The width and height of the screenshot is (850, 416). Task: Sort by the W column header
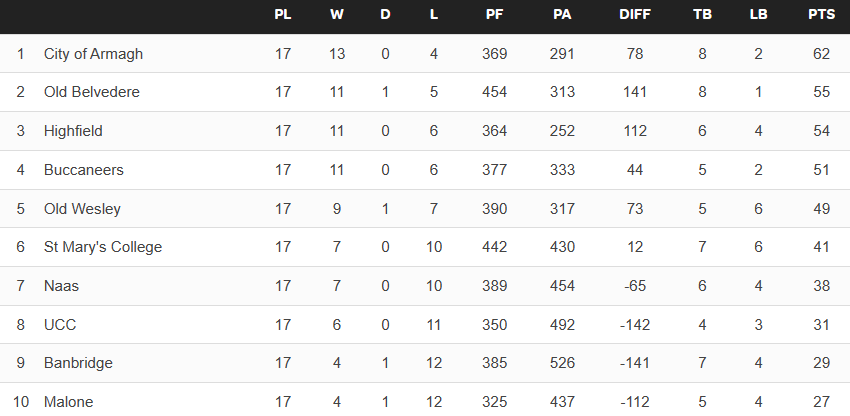(x=337, y=15)
